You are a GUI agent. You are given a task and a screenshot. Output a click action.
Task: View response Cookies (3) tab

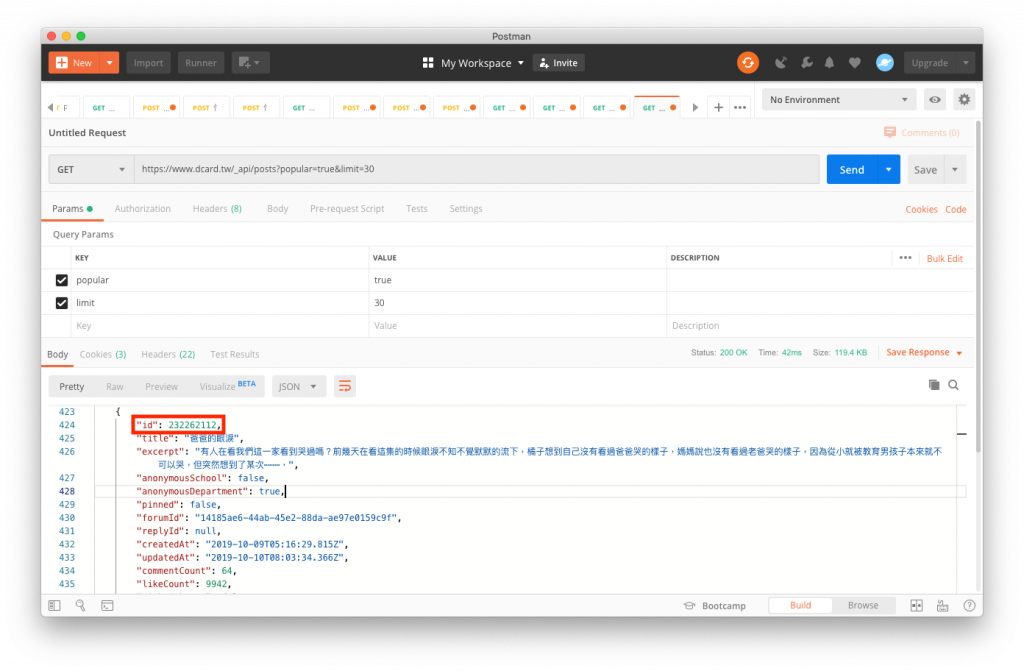pos(103,355)
